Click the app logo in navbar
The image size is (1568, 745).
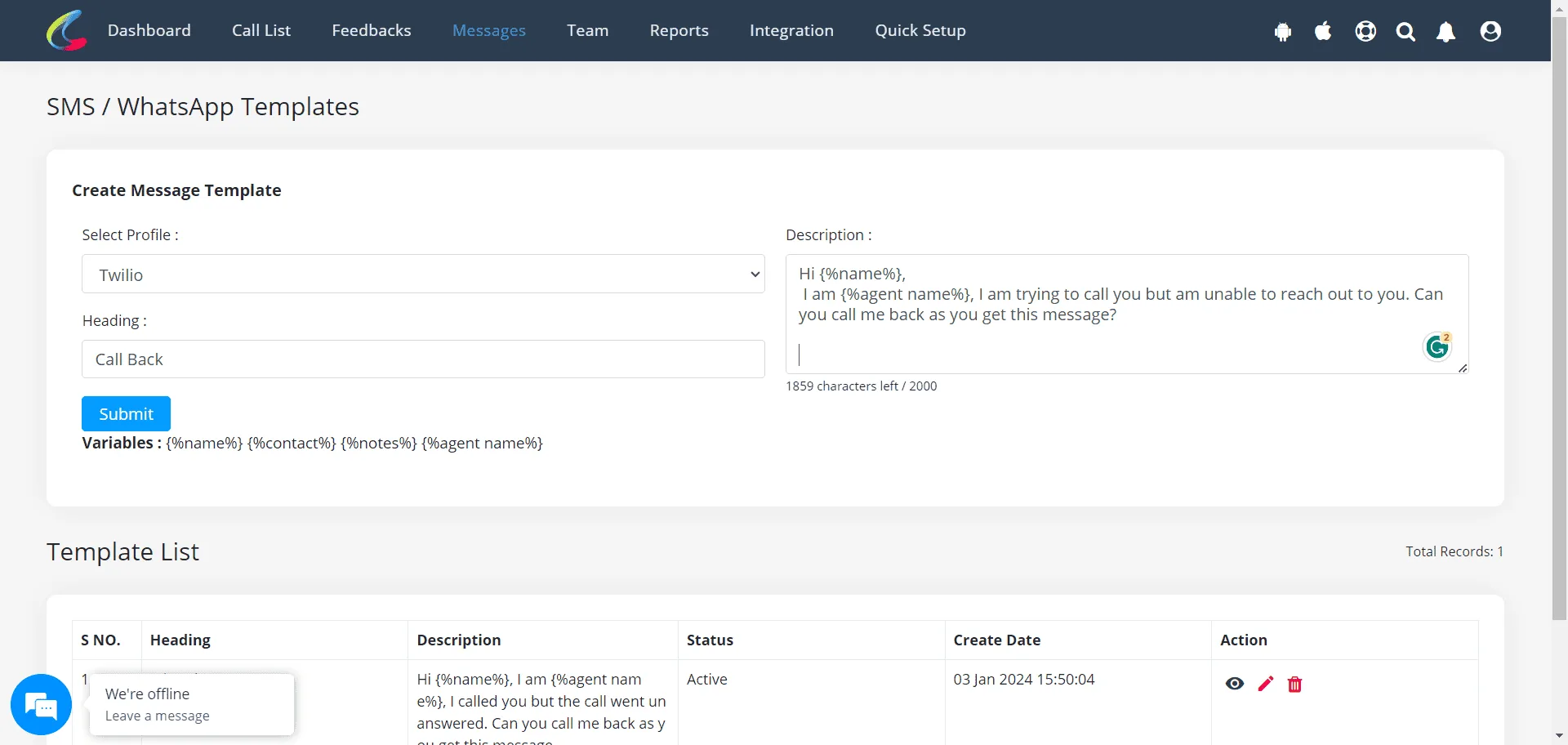pyautogui.click(x=67, y=30)
